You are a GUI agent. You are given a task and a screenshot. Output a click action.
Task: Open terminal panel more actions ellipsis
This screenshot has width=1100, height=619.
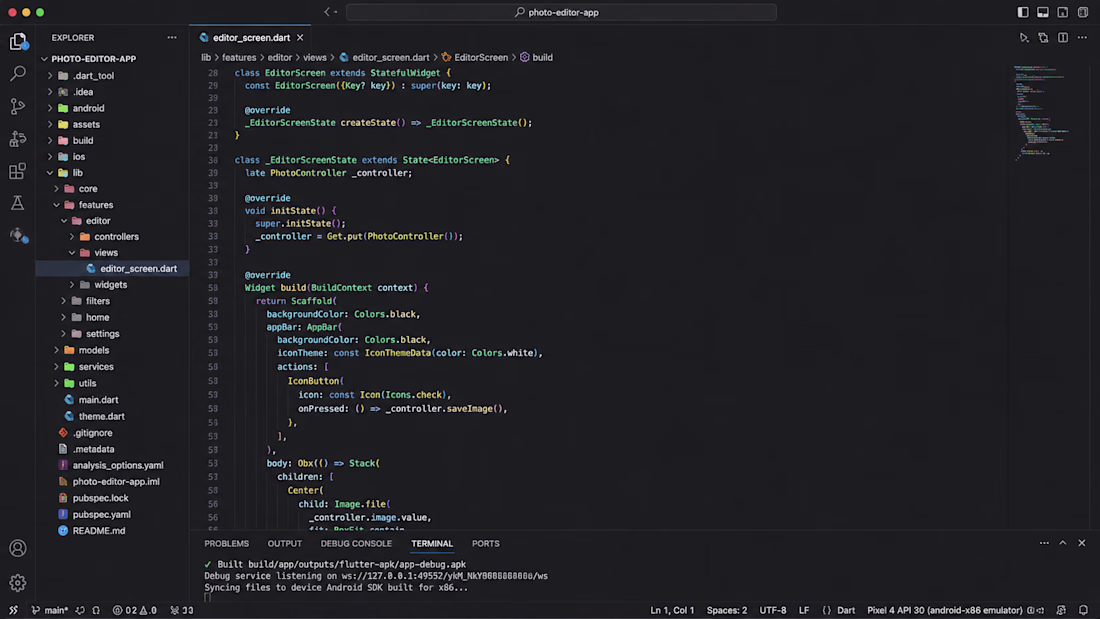1045,543
